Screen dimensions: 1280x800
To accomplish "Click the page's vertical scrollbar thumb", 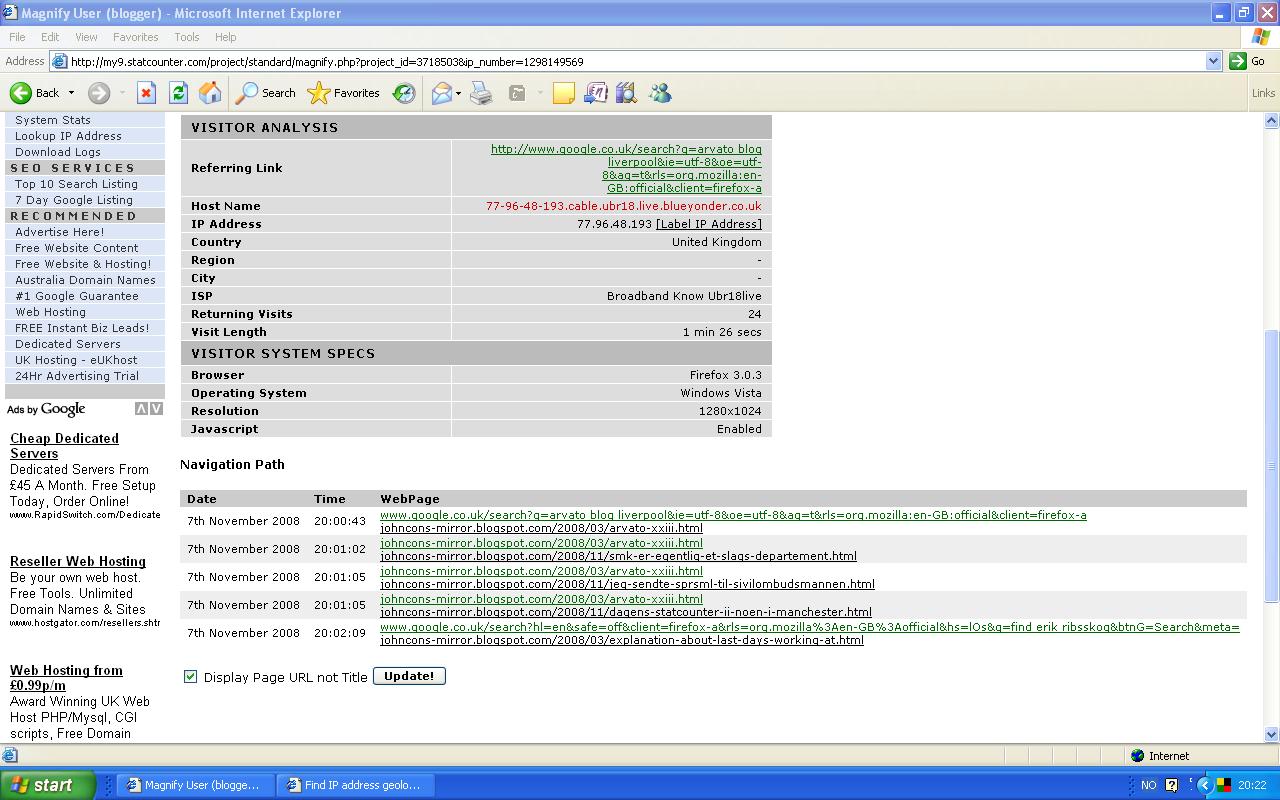I will point(1272,465).
